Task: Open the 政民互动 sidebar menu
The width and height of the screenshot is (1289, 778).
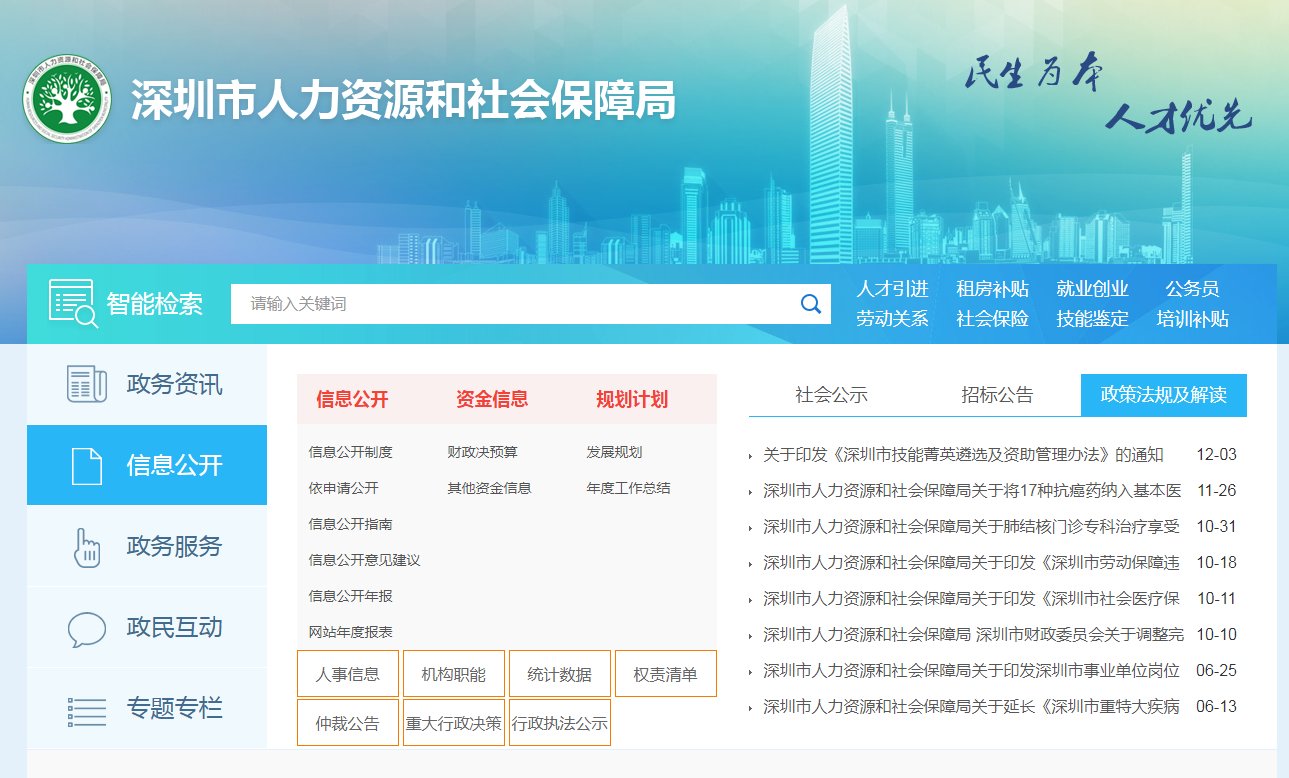Action: [x=147, y=628]
